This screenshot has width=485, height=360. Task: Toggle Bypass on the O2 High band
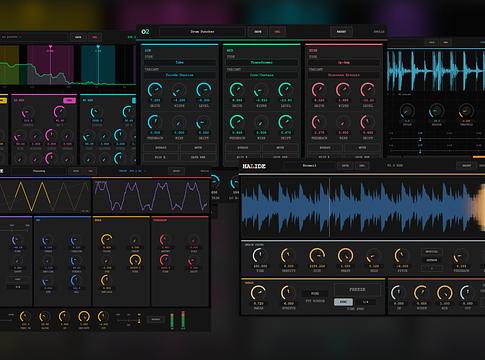pyautogui.click(x=325, y=148)
